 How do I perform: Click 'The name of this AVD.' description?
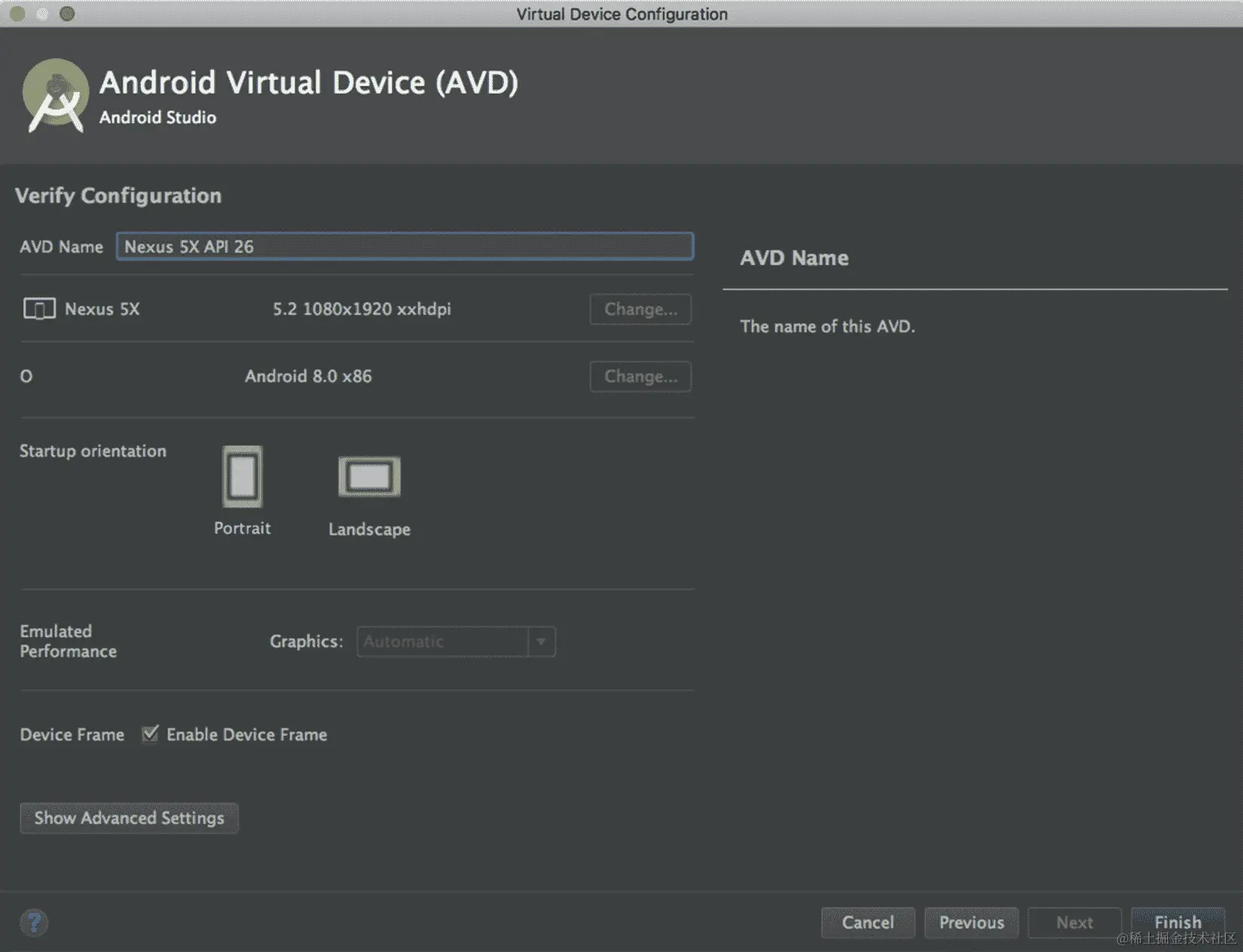point(827,326)
